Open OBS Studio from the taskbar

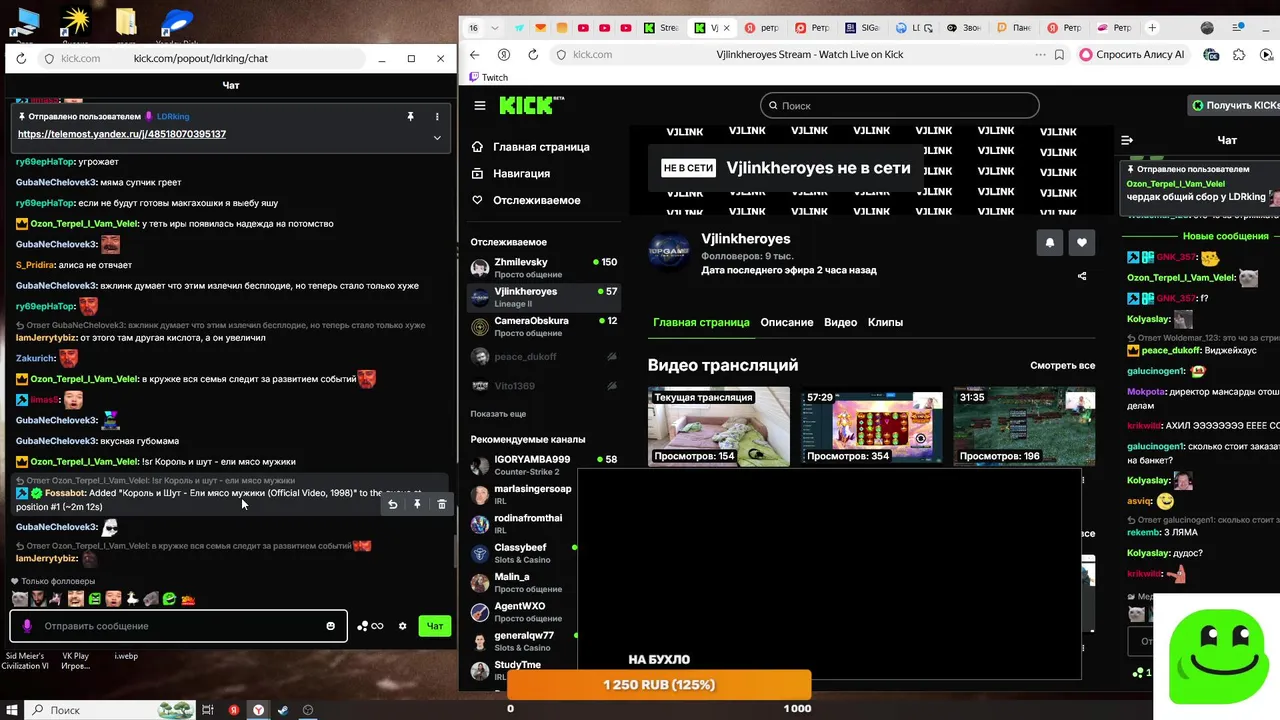coord(308,710)
